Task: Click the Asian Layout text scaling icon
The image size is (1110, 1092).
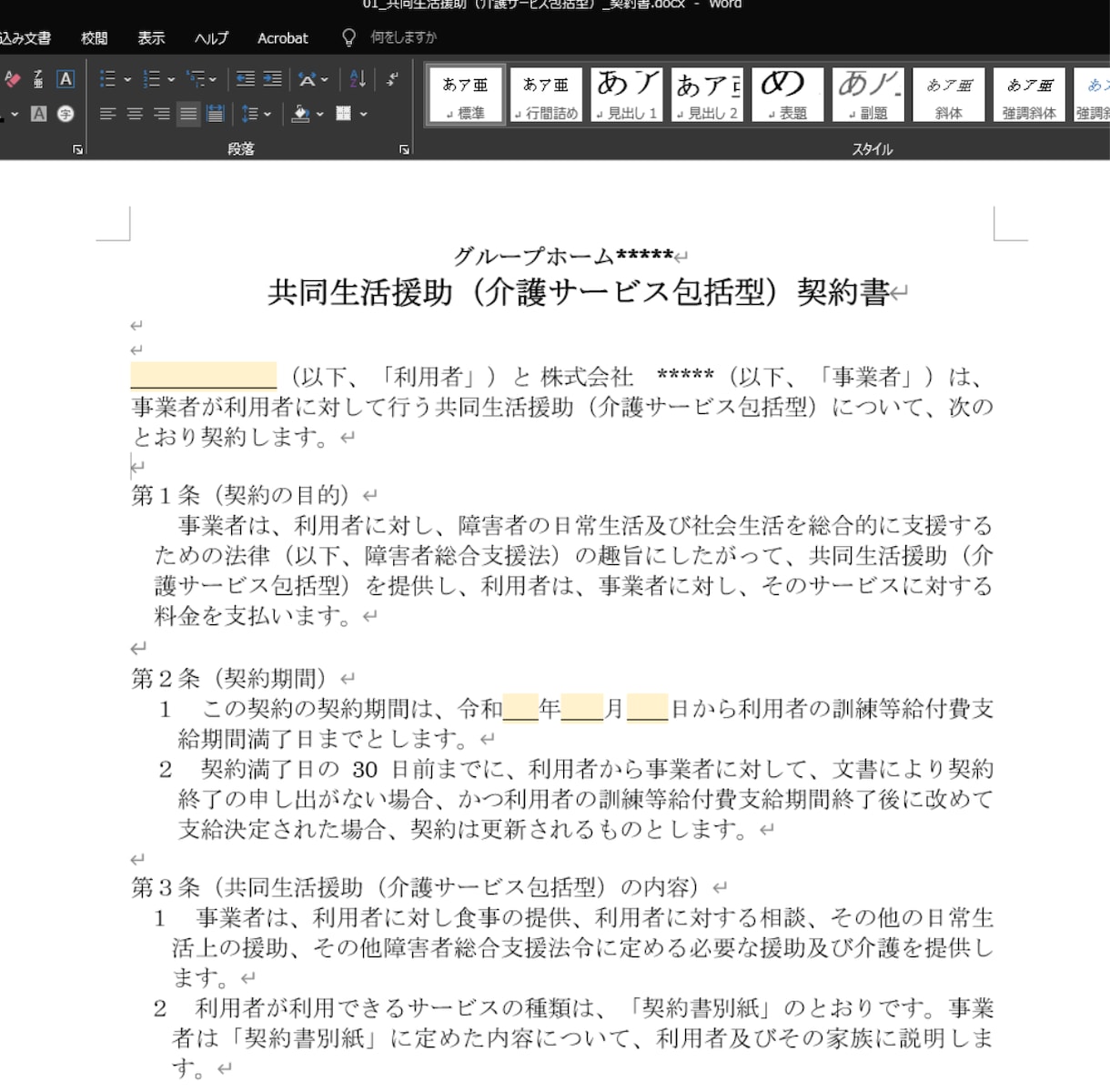Action: click(x=307, y=79)
